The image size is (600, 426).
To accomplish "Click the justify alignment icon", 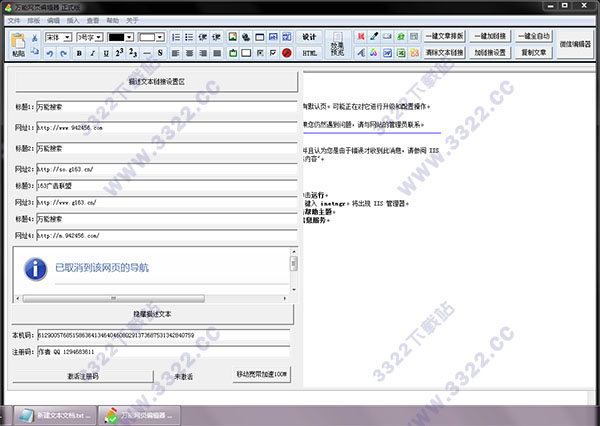I will 217,53.
